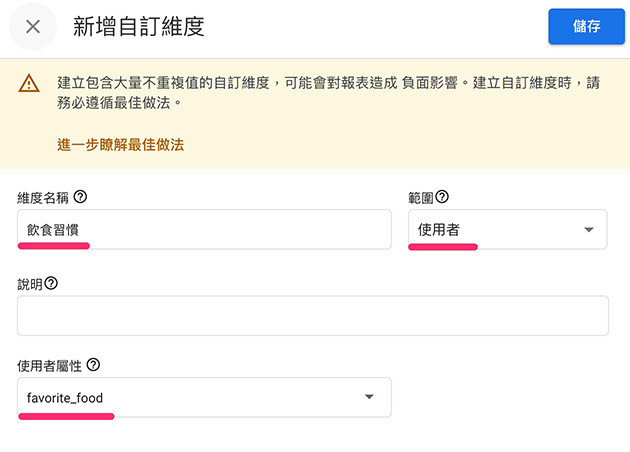Click the 使用者屬性 field label
Viewport: 630px width, 452px height.
[49, 366]
